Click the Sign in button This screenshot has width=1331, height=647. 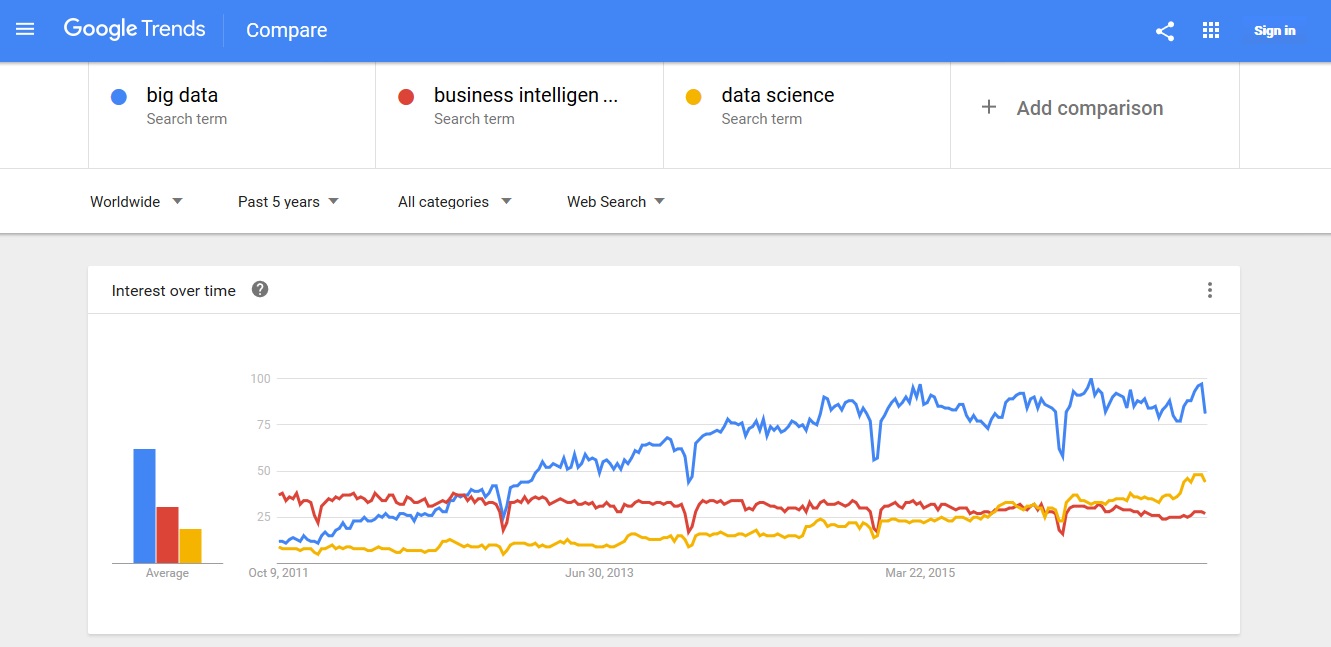1274,30
